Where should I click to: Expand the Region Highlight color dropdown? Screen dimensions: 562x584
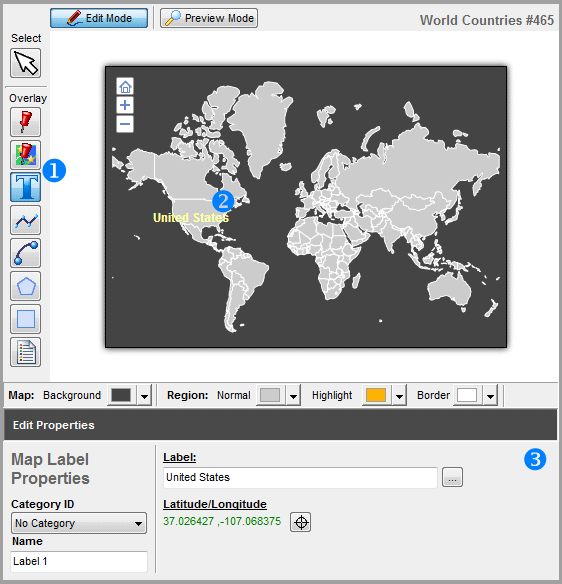(399, 396)
